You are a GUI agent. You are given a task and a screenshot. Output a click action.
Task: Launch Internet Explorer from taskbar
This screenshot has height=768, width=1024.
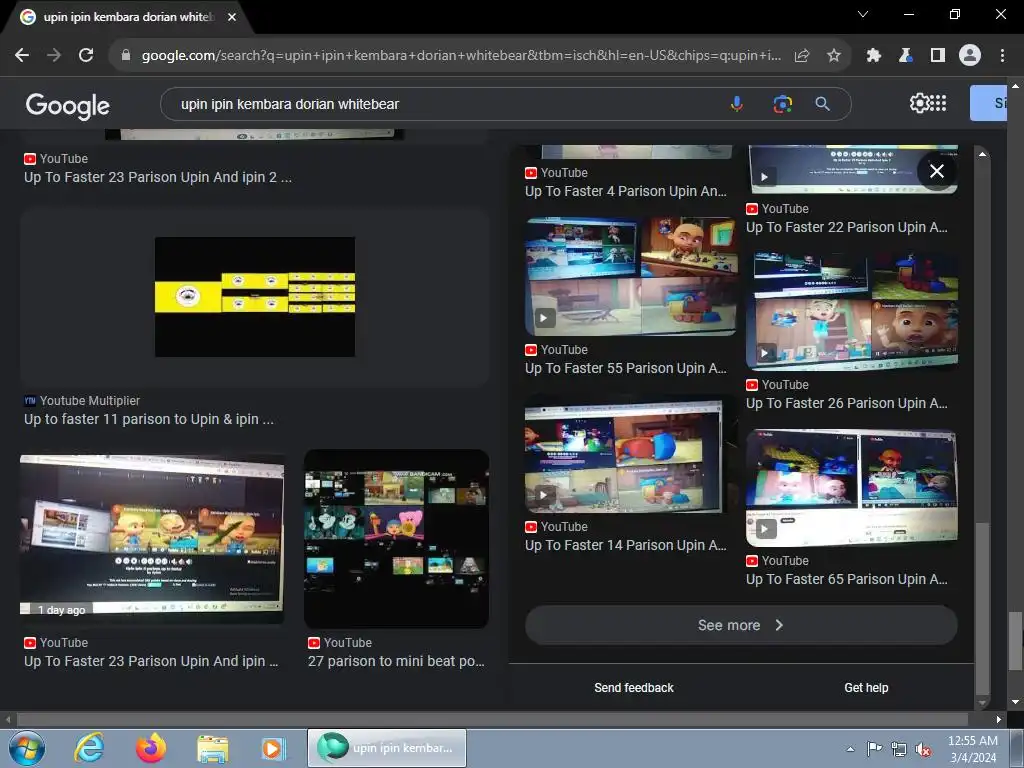(x=89, y=748)
